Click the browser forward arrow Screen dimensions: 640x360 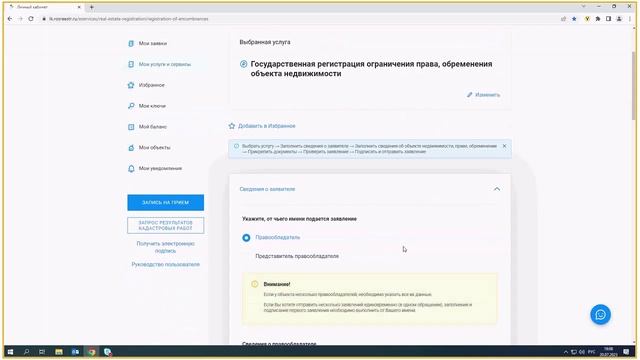20,19
